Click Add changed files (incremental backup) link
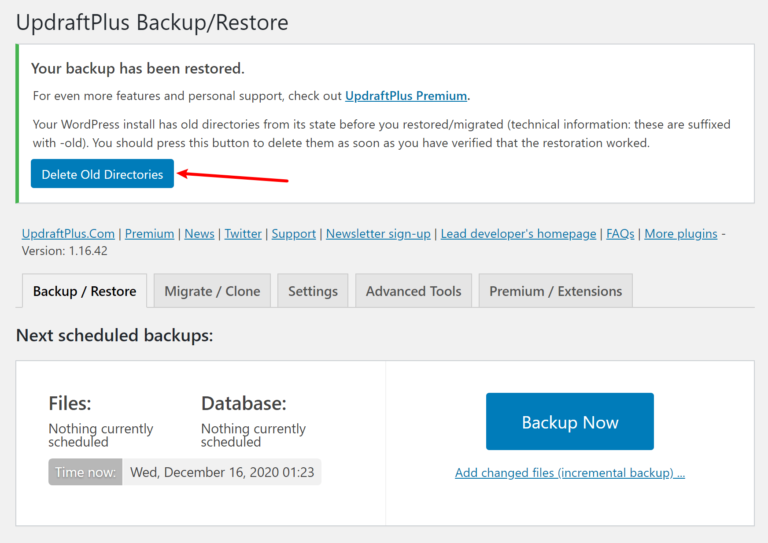 click(x=569, y=473)
